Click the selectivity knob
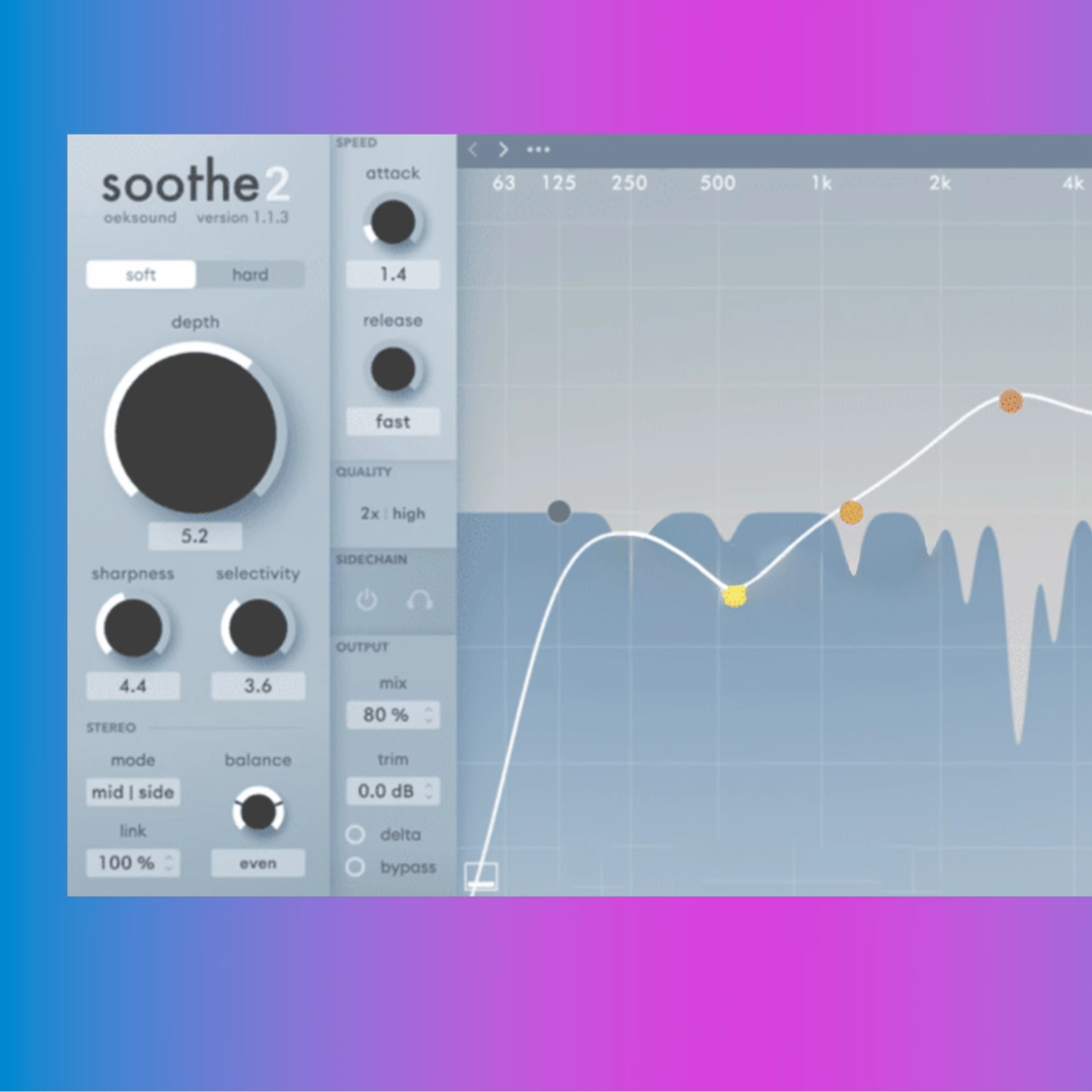Viewport: 1092px width, 1092px height. pyautogui.click(x=257, y=627)
